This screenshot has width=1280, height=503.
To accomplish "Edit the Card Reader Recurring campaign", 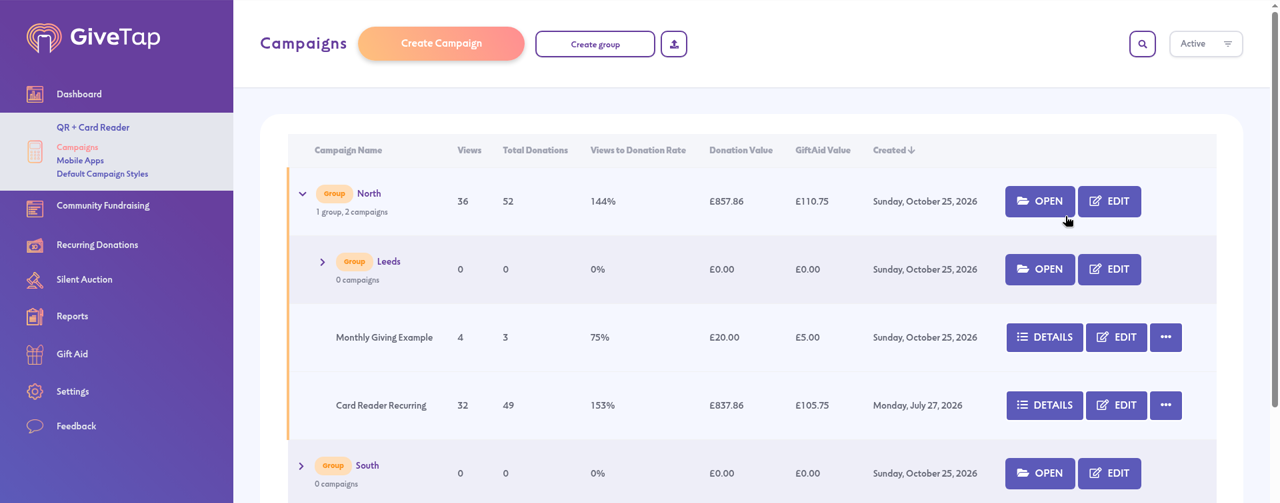I will [1116, 406].
